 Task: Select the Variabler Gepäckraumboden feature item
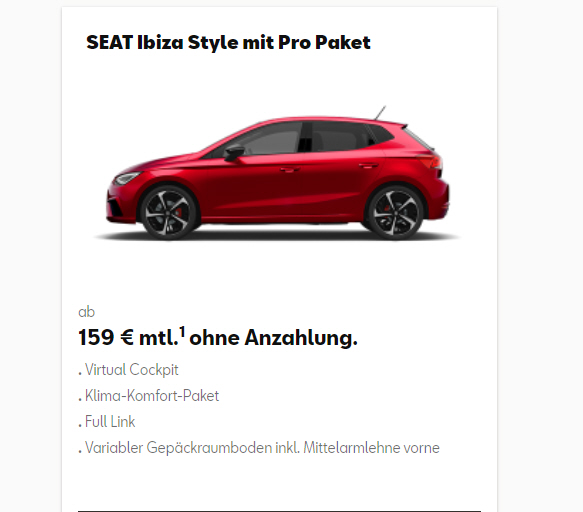(259, 448)
